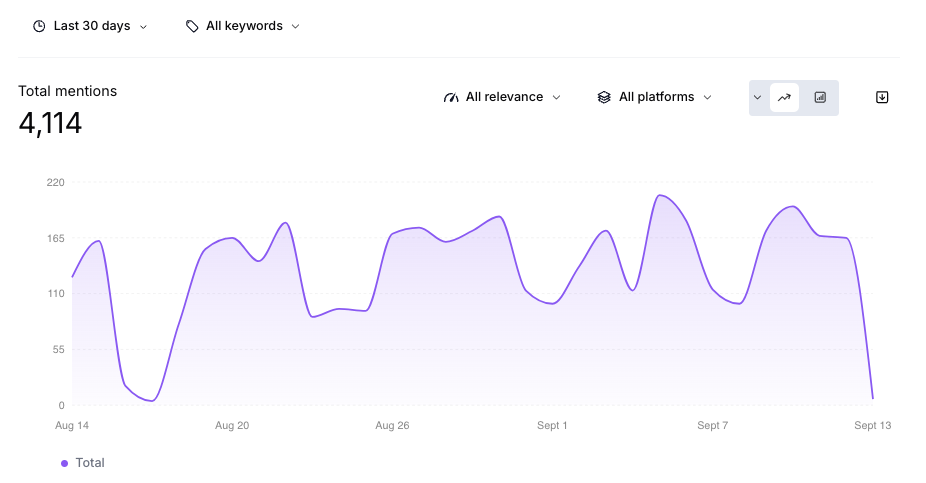The height and width of the screenshot is (483, 926).
Task: Switch to line chart view
Action: 784,97
